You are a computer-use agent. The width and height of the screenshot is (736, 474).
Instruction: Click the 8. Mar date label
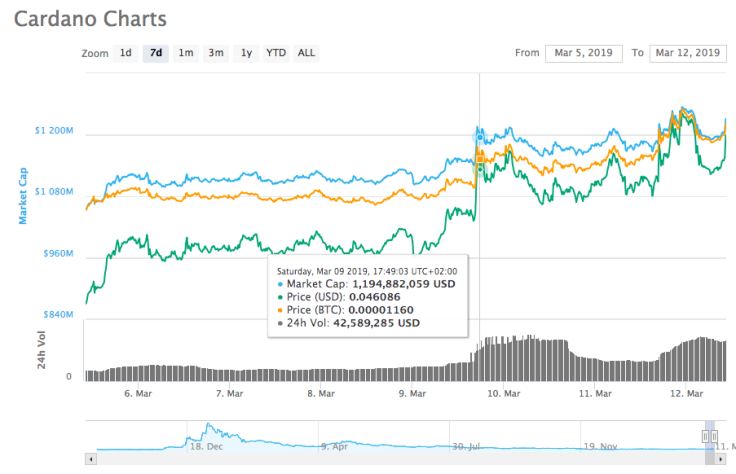click(x=321, y=394)
